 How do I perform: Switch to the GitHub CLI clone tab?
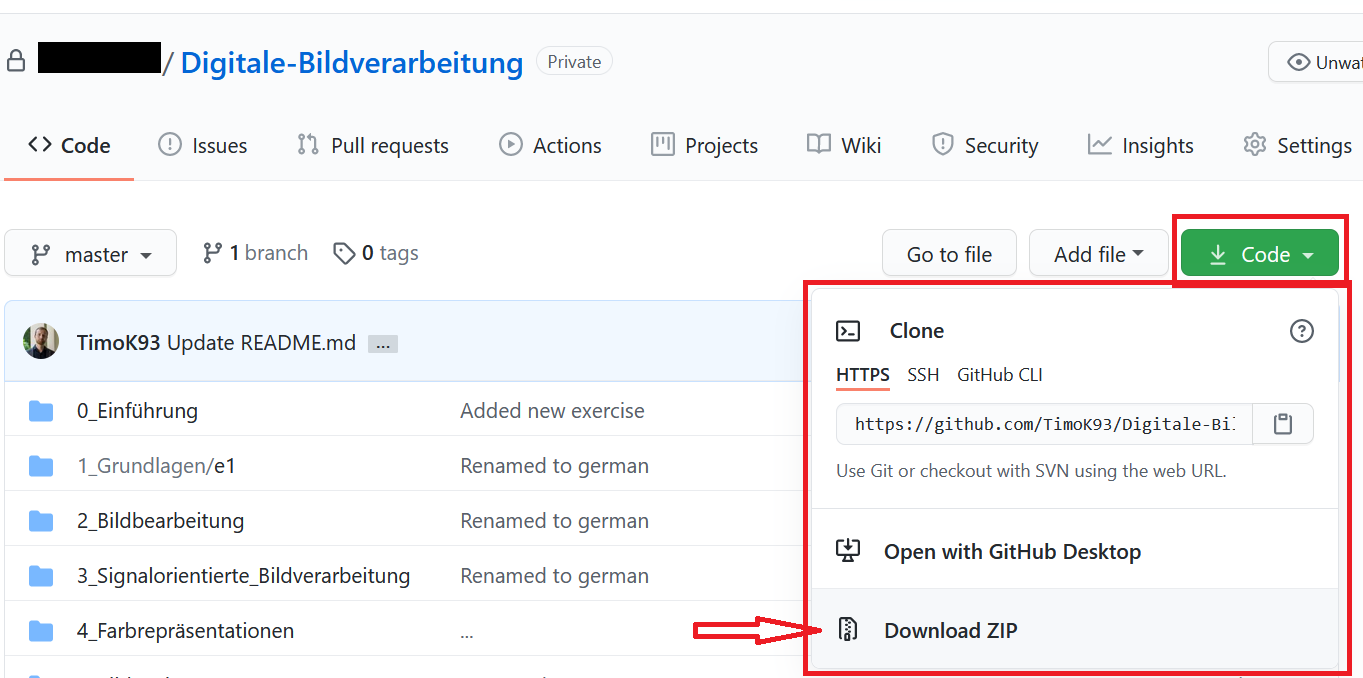pyautogui.click(x=999, y=375)
